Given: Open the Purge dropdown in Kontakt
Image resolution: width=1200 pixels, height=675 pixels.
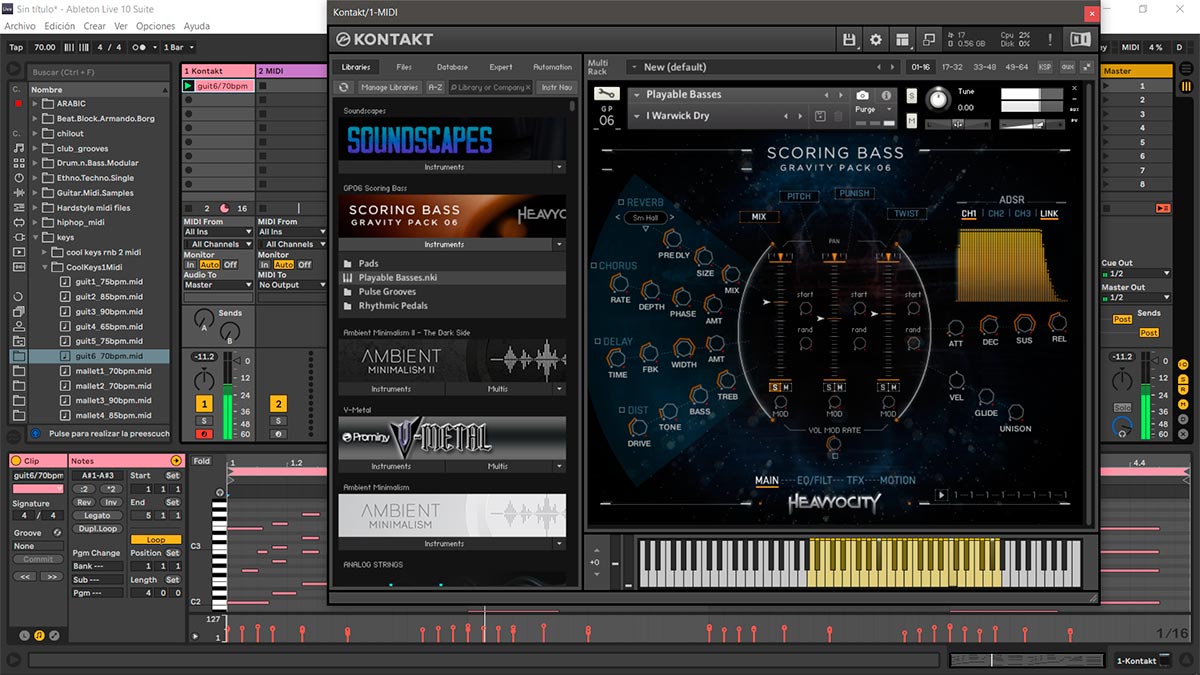Looking at the screenshot, I should (x=871, y=110).
